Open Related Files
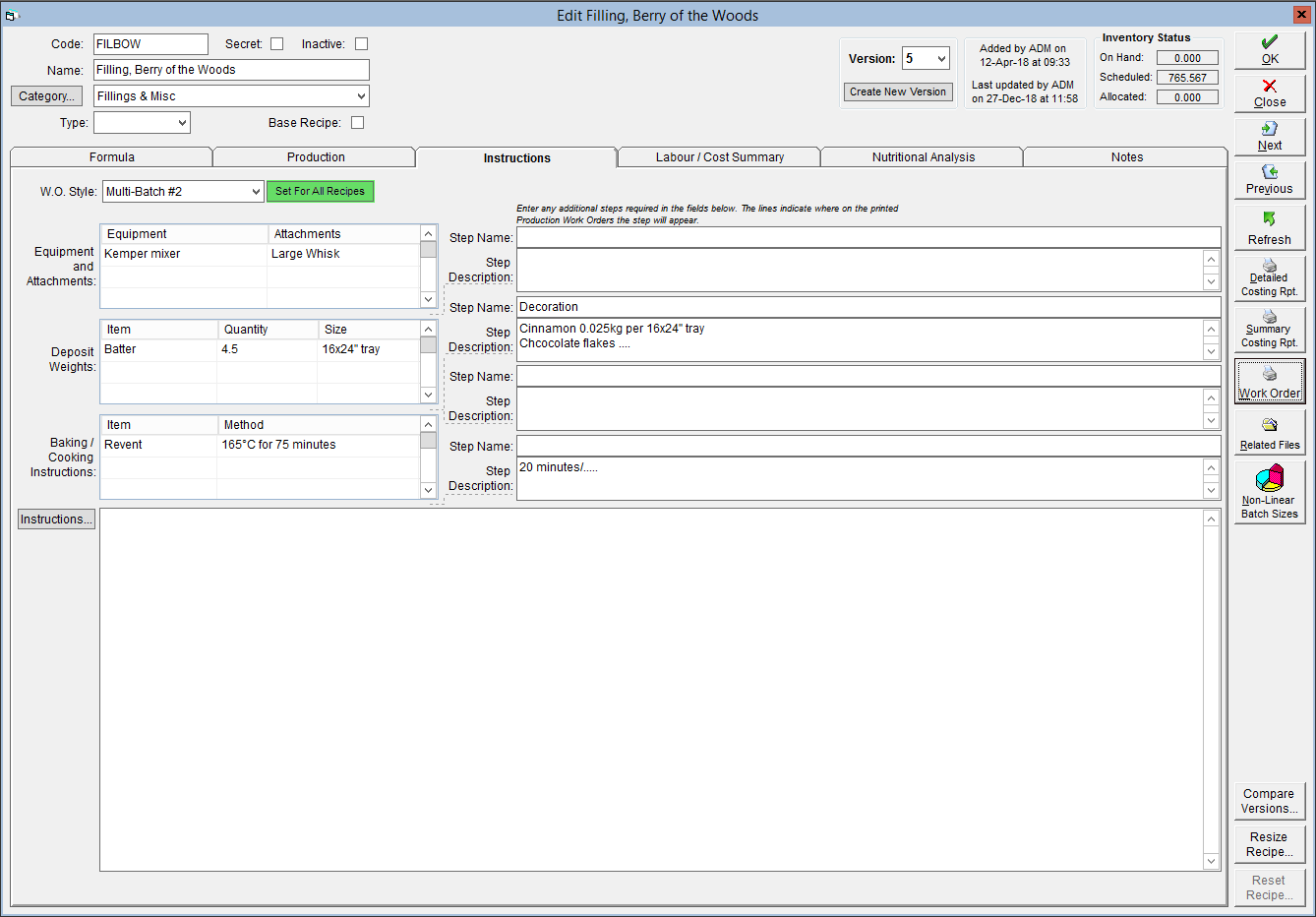Screen dimensions: 1316x917 point(1270,432)
